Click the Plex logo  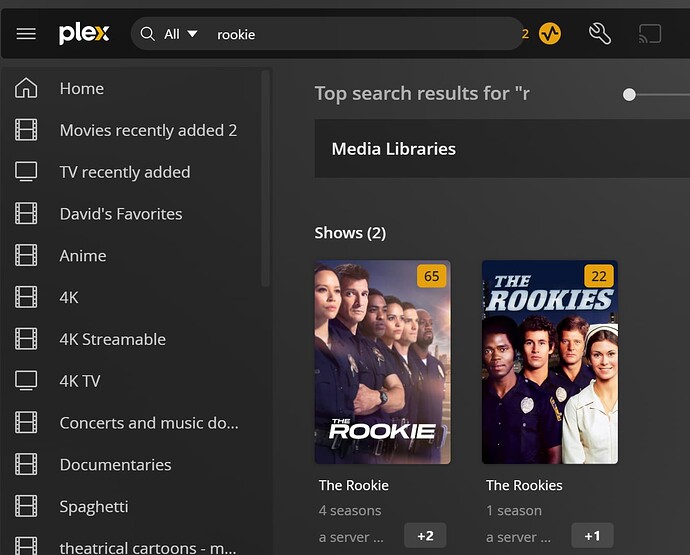(x=84, y=34)
